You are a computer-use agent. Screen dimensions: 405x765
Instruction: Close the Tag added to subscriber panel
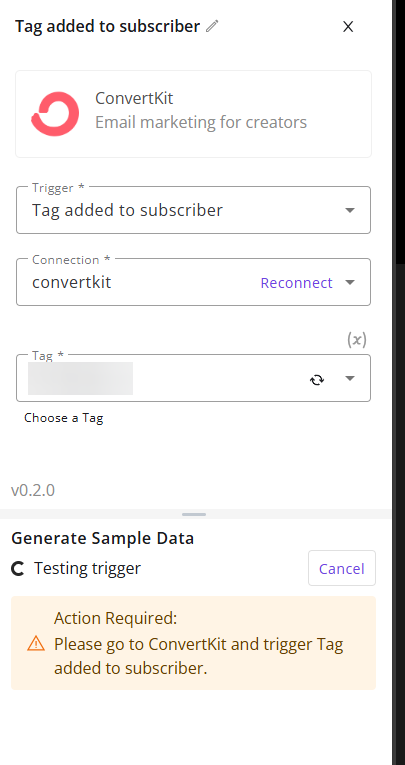click(348, 26)
